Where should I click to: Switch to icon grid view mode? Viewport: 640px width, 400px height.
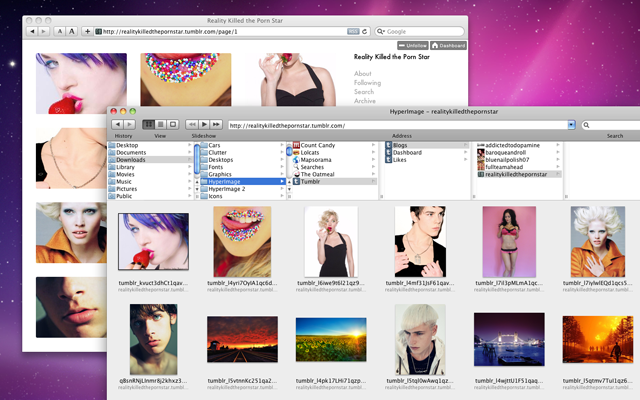tap(148, 125)
